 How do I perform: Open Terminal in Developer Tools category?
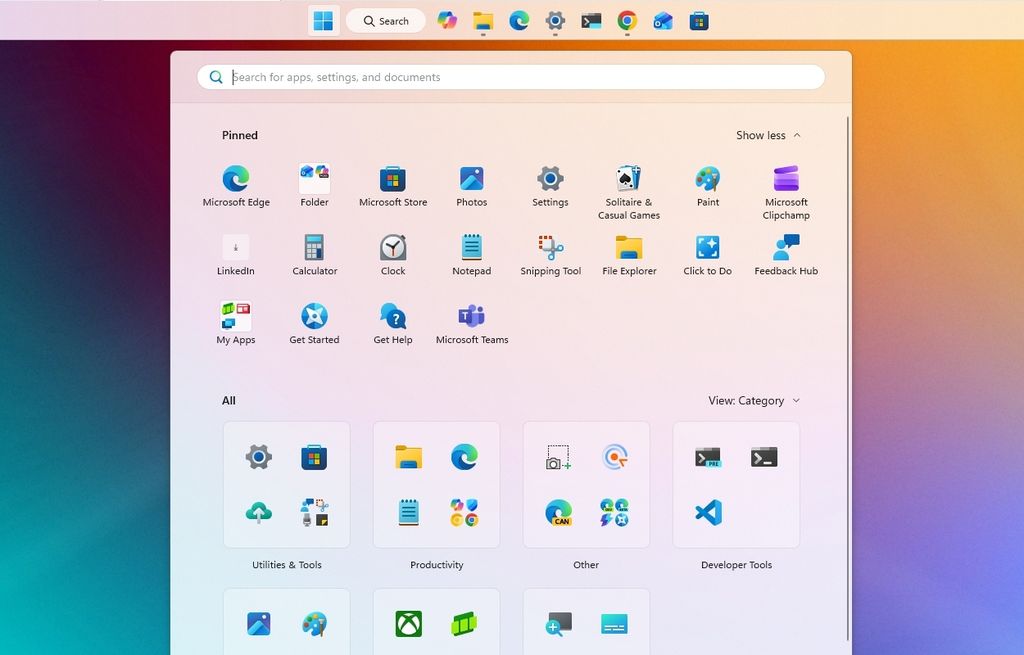(764, 457)
